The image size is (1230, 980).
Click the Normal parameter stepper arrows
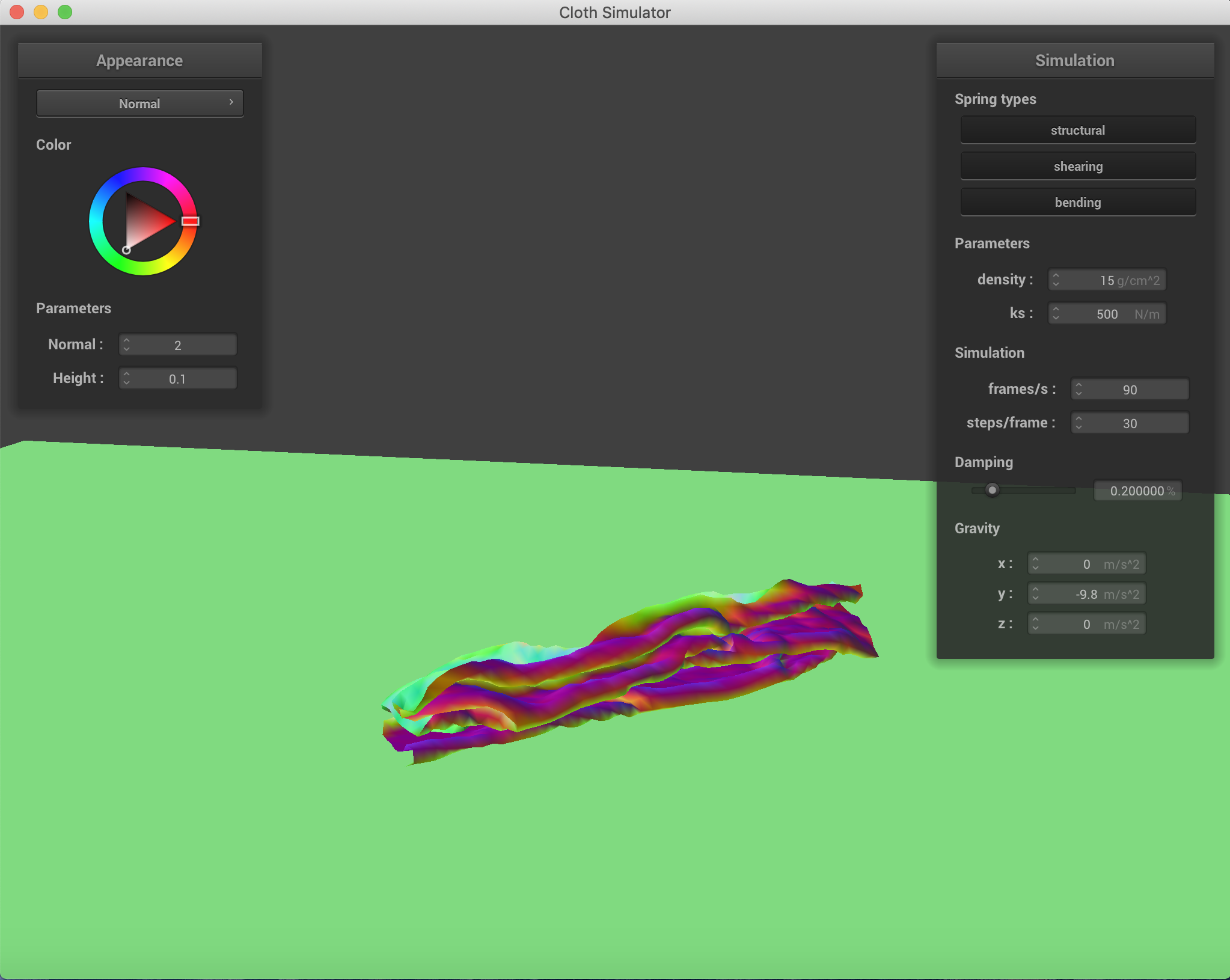pos(127,345)
